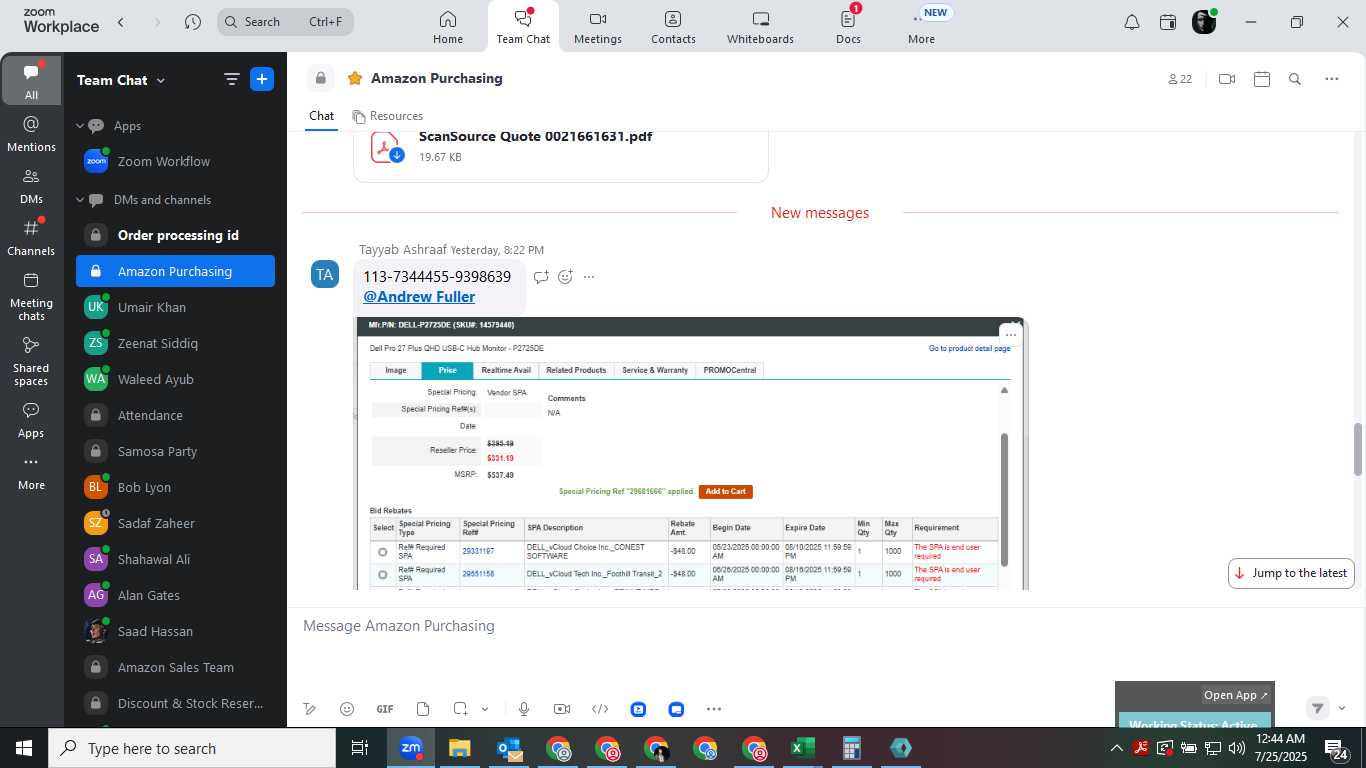Open the Contacts tab
Screen dimensions: 1366x768
673,27
